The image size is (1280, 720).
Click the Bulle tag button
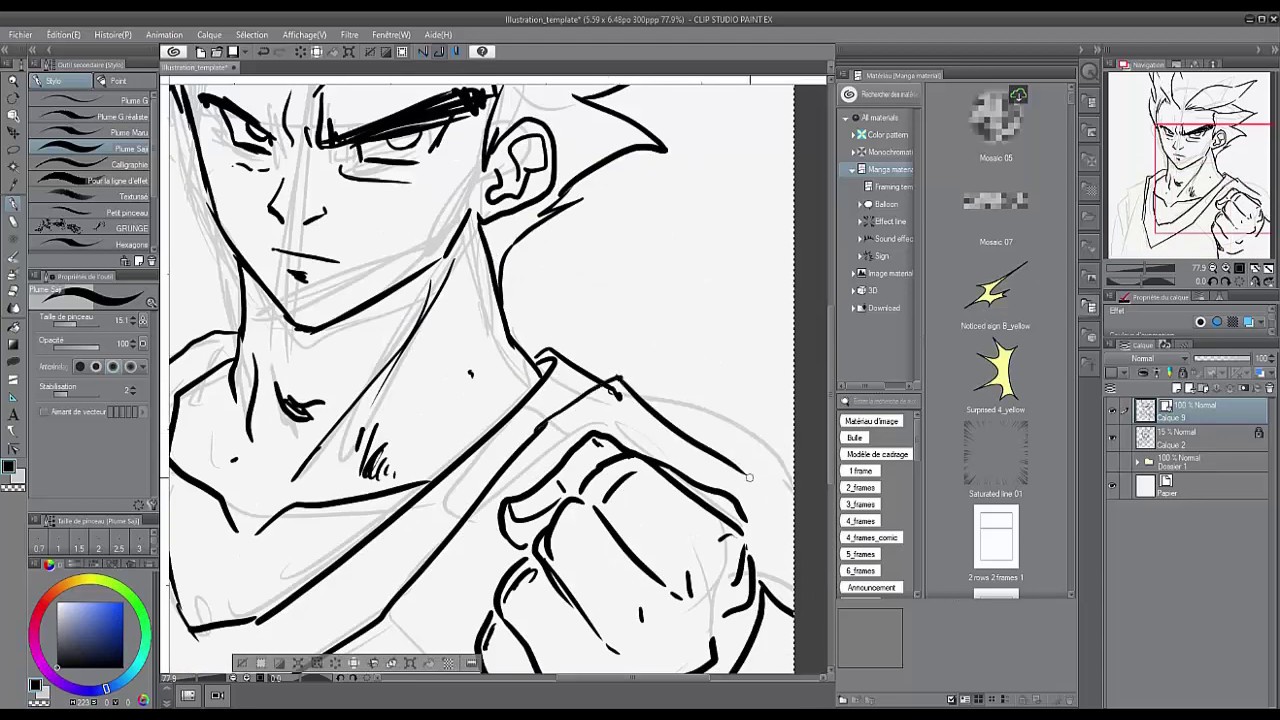[x=855, y=438]
